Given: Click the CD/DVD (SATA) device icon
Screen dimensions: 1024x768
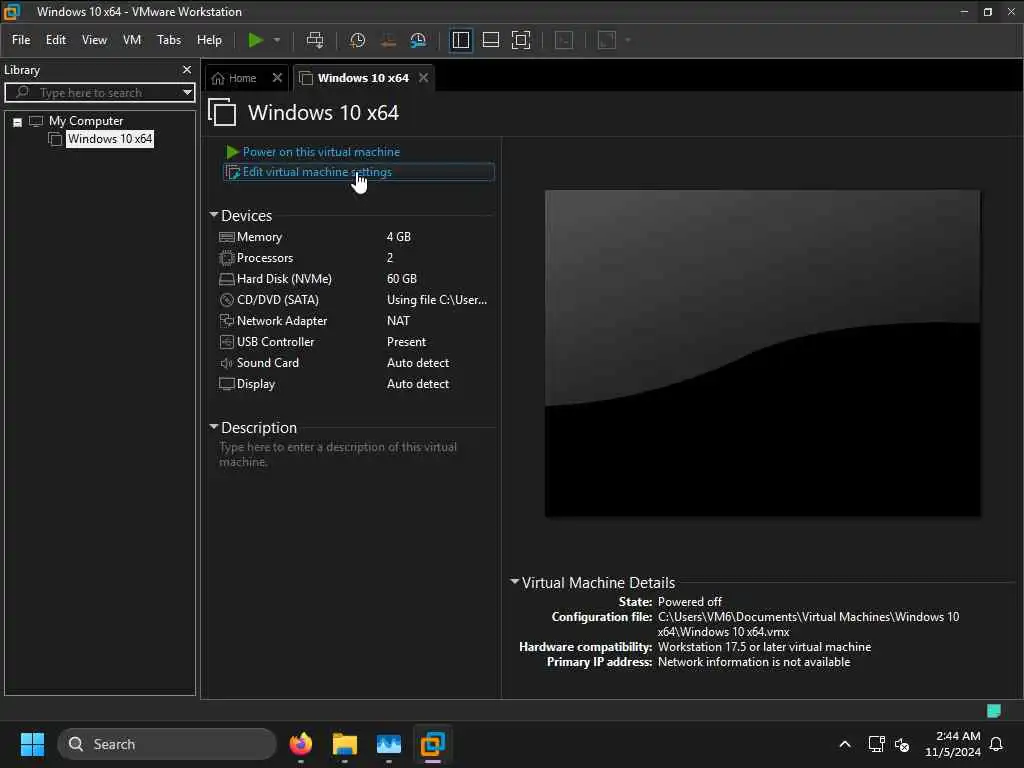Looking at the screenshot, I should click(x=227, y=300).
